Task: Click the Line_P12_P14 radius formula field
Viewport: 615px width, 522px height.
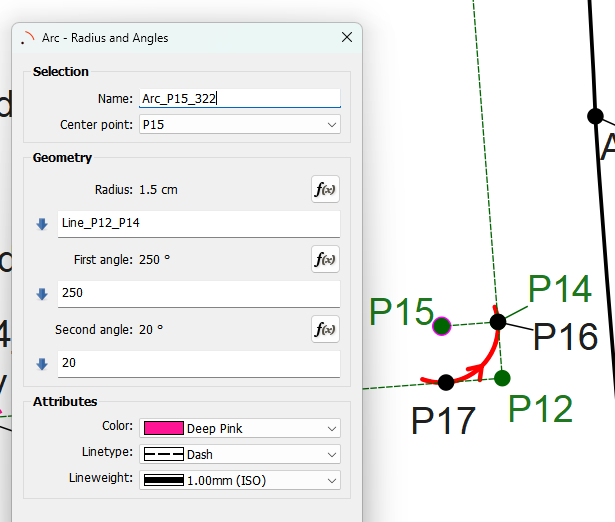Action: [198, 224]
